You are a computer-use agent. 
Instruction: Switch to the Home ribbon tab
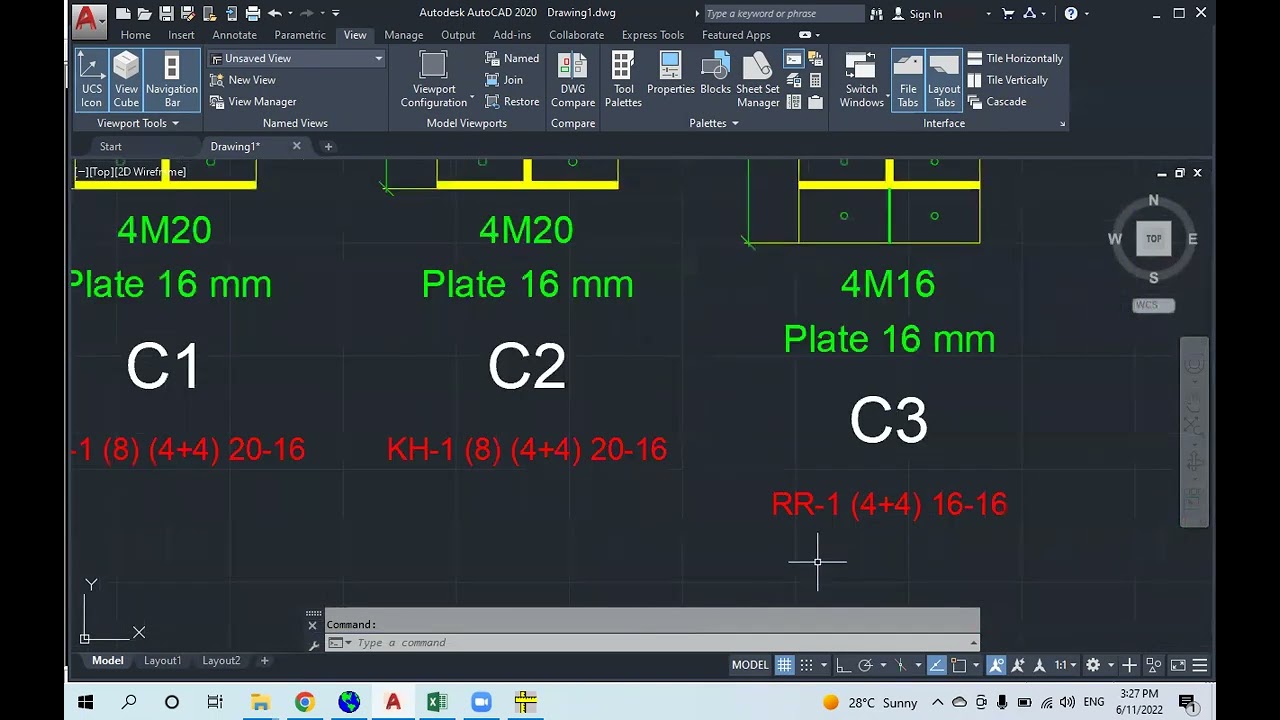pyautogui.click(x=135, y=35)
